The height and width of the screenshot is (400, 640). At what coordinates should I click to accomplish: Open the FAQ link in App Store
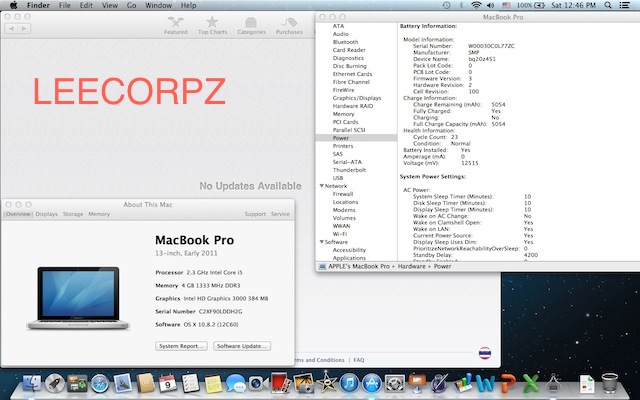point(359,360)
